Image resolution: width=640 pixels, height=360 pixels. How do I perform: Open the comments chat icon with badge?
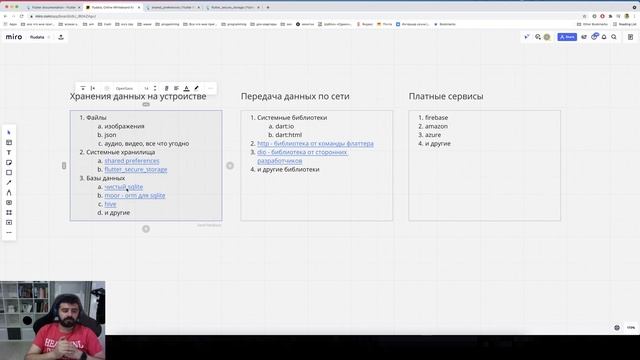click(x=594, y=37)
